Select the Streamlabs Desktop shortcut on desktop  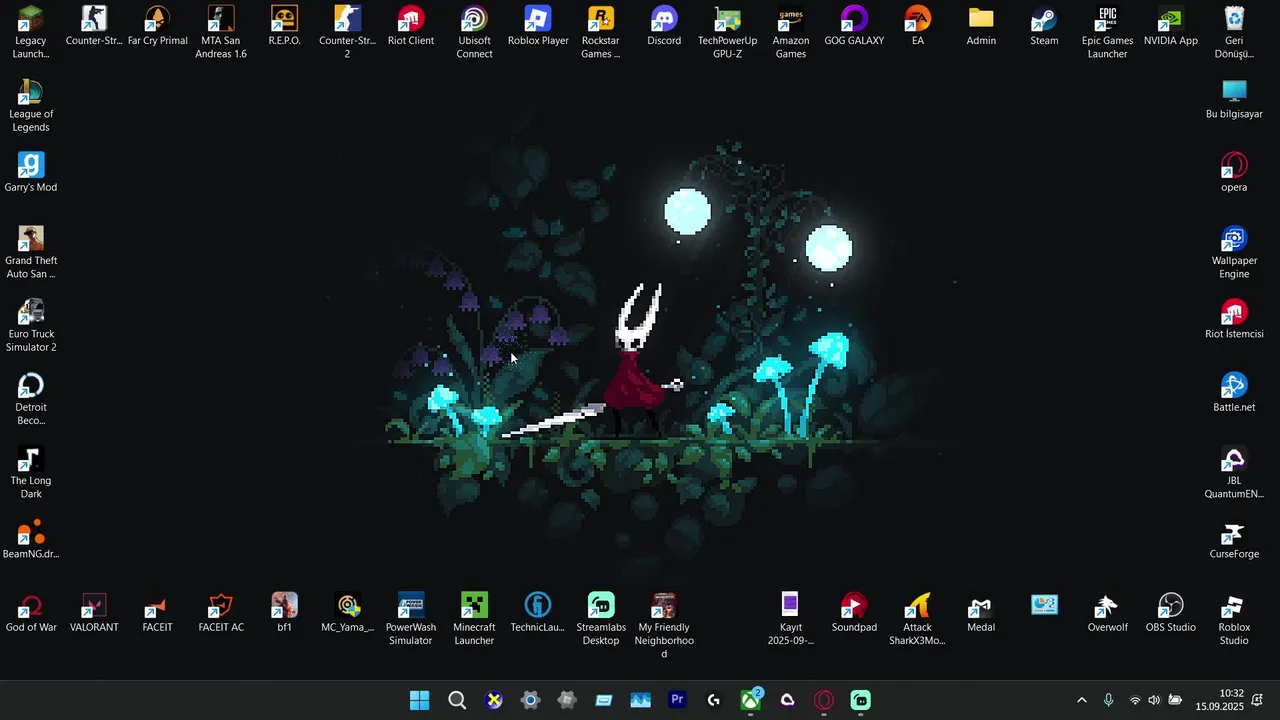pos(601,618)
